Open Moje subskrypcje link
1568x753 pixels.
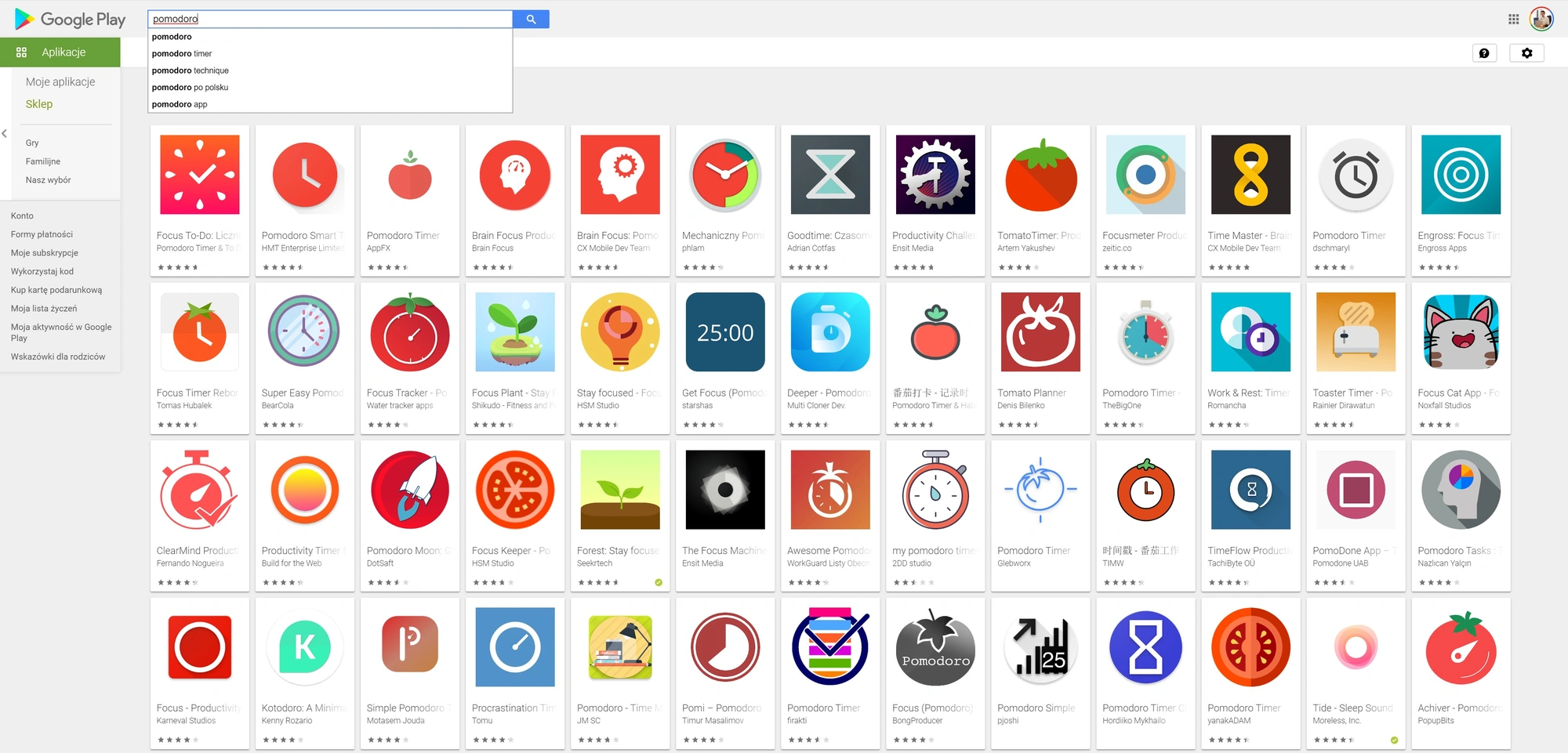45,253
